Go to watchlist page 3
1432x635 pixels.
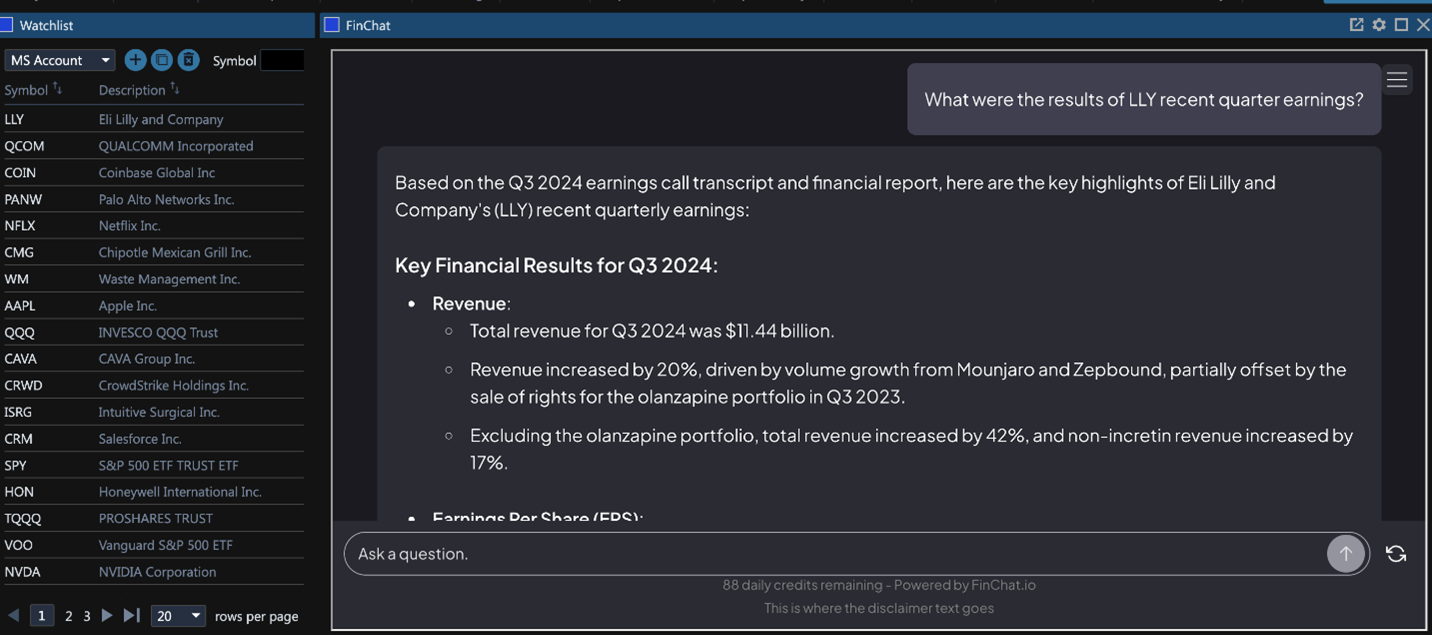(x=87, y=616)
